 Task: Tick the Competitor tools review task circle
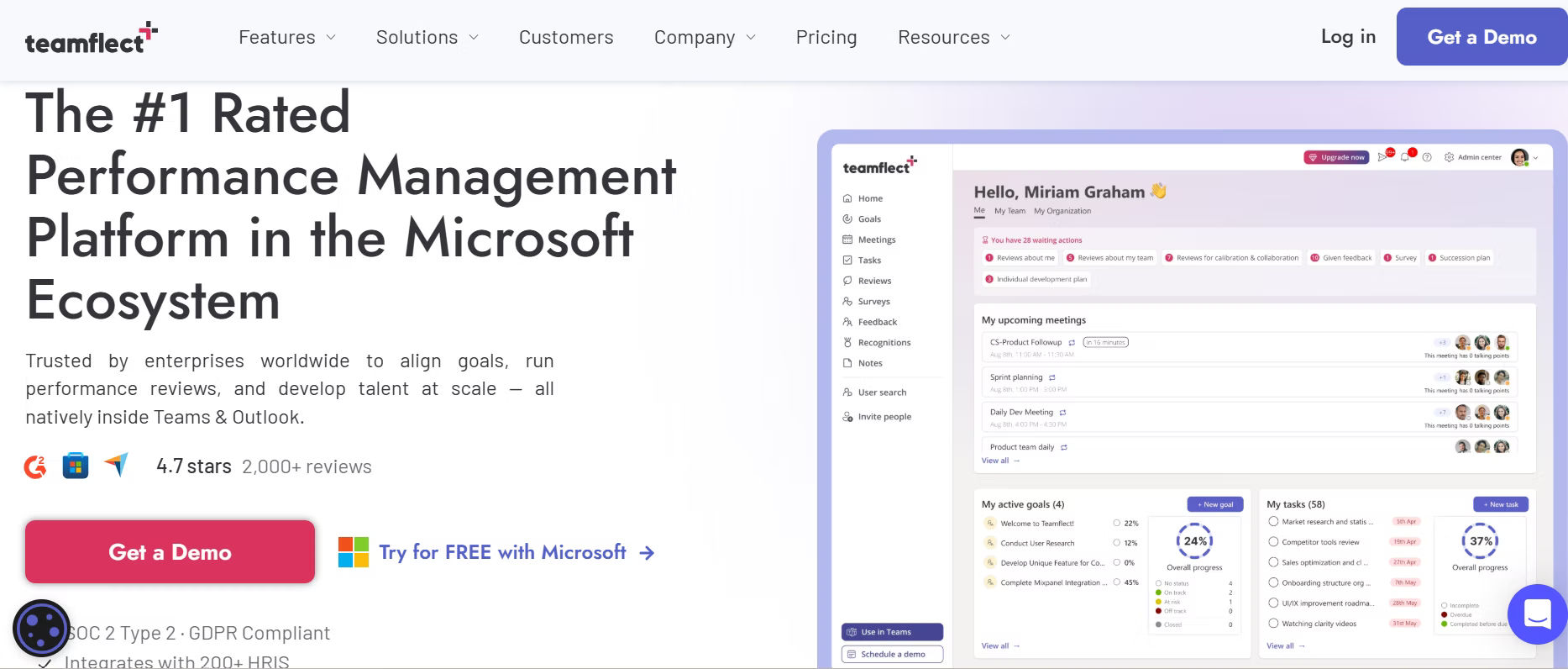[x=1273, y=542]
